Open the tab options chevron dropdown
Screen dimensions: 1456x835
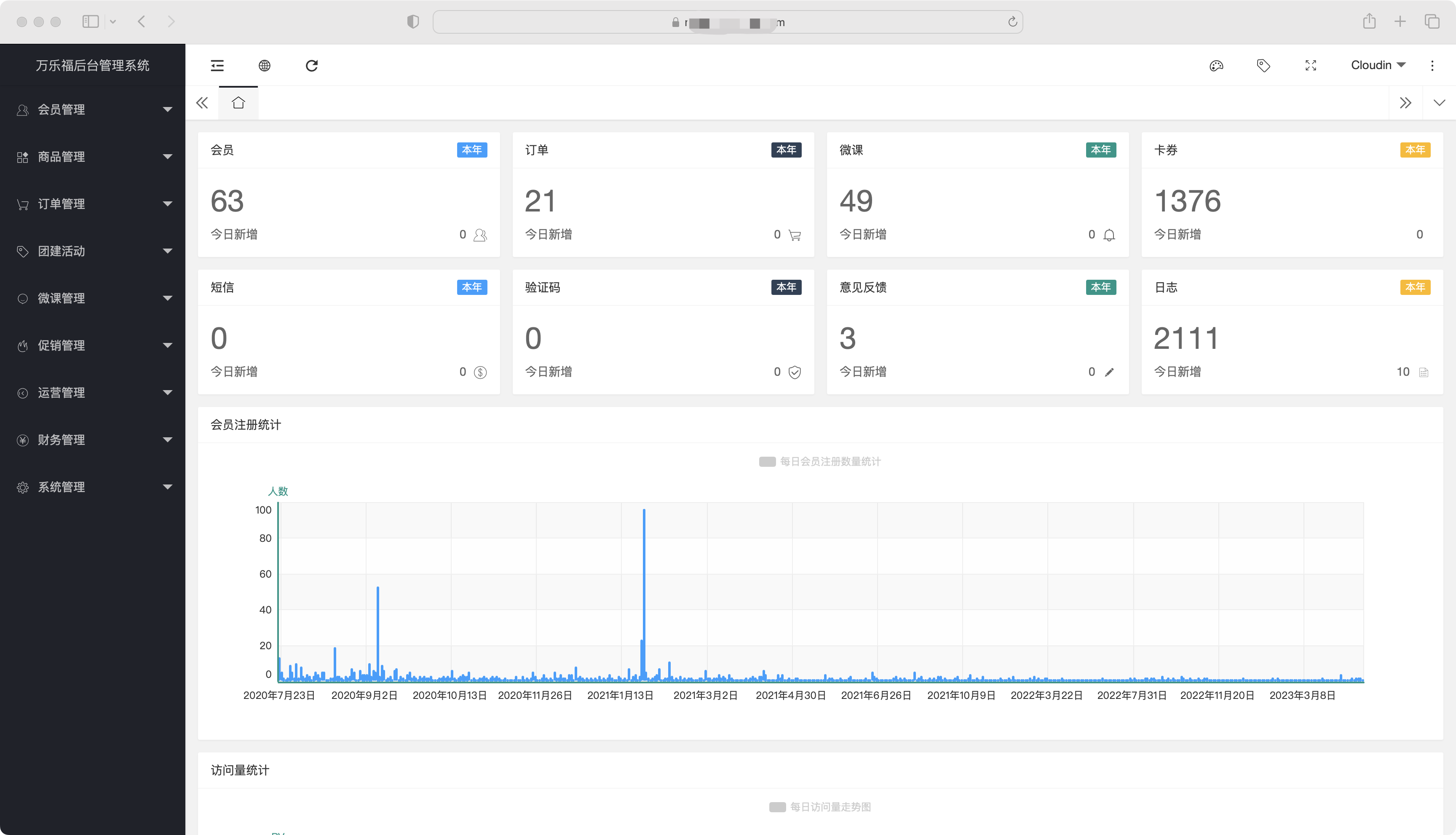pos(1439,103)
